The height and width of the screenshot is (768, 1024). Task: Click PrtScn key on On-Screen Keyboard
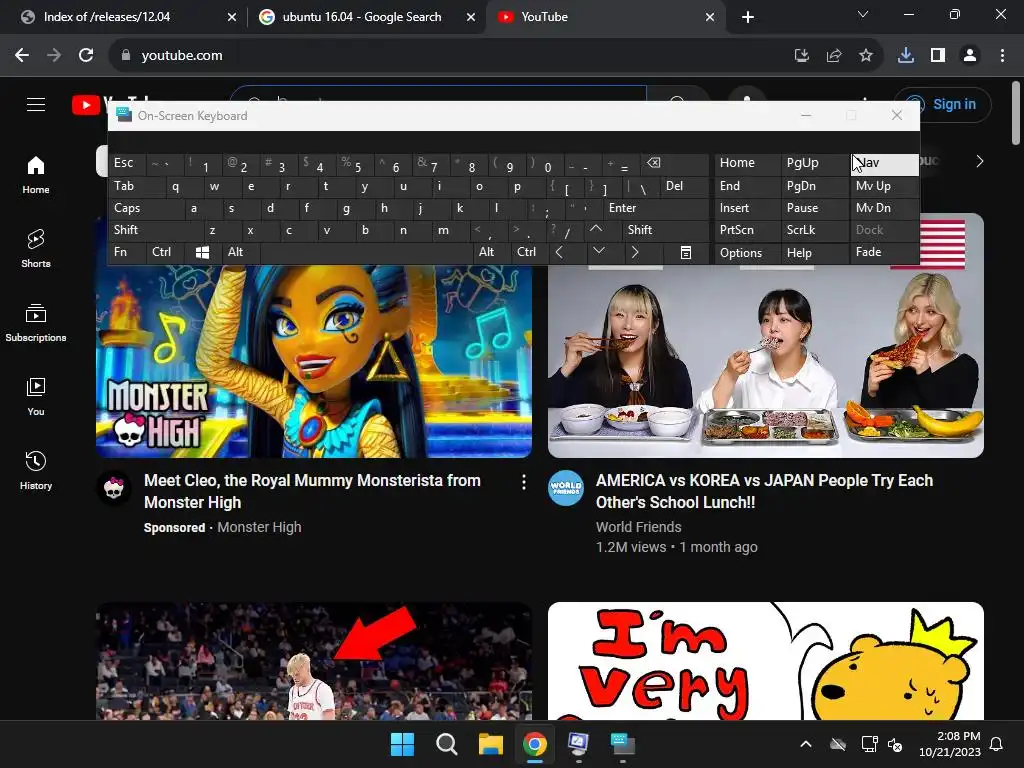(747, 230)
